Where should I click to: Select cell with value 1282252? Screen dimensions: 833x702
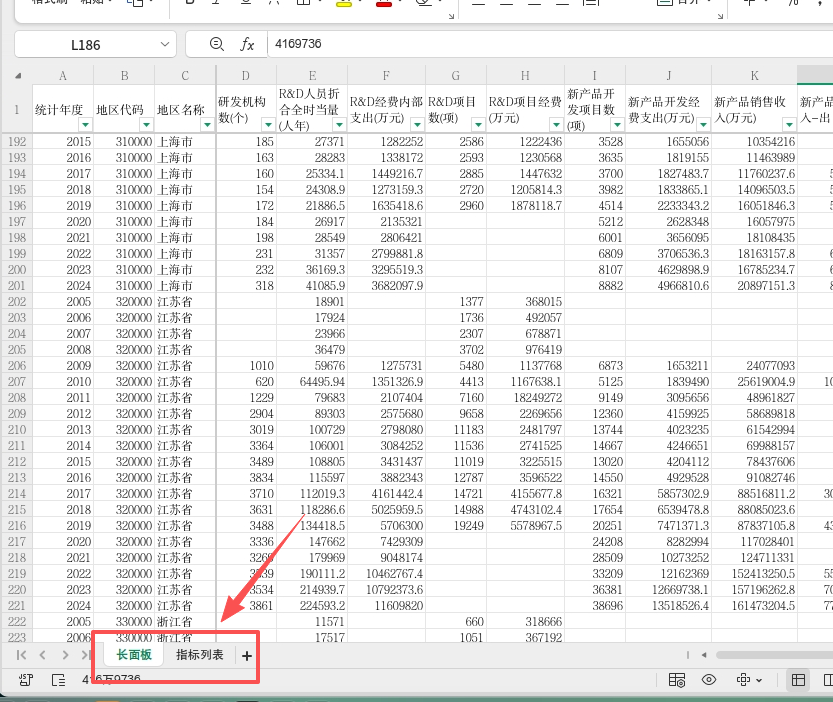pyautogui.click(x=386, y=141)
